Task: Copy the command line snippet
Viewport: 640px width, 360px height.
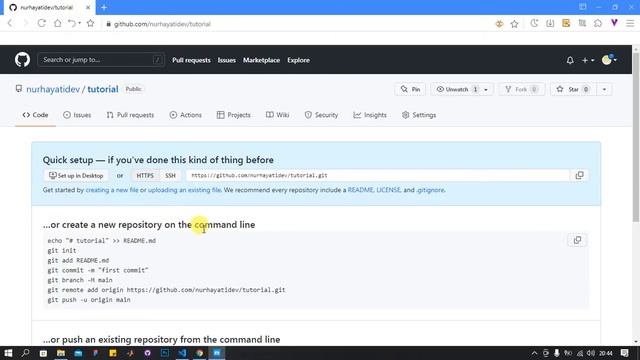Action: pos(577,240)
